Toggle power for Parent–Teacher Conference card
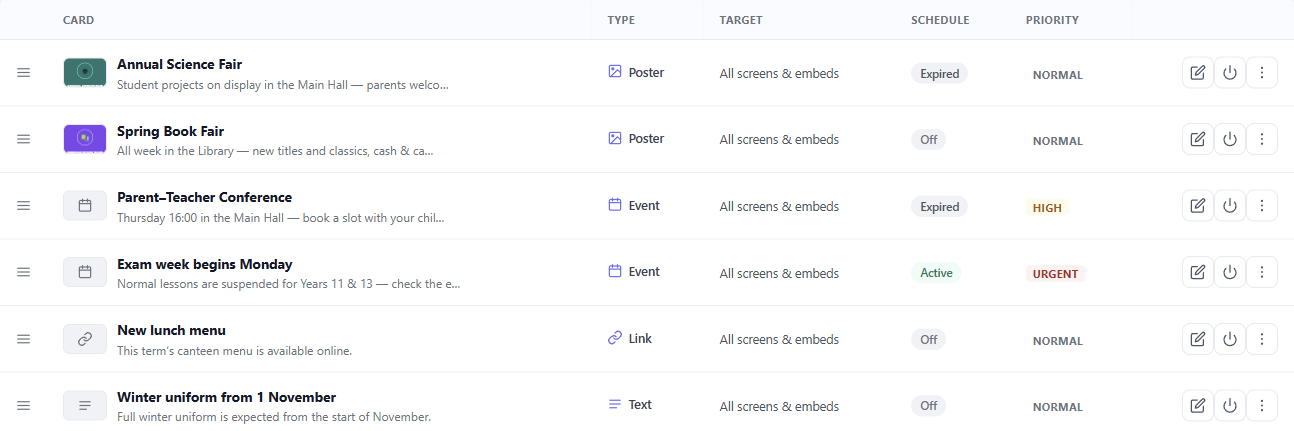This screenshot has width=1294, height=431. pyautogui.click(x=1230, y=206)
